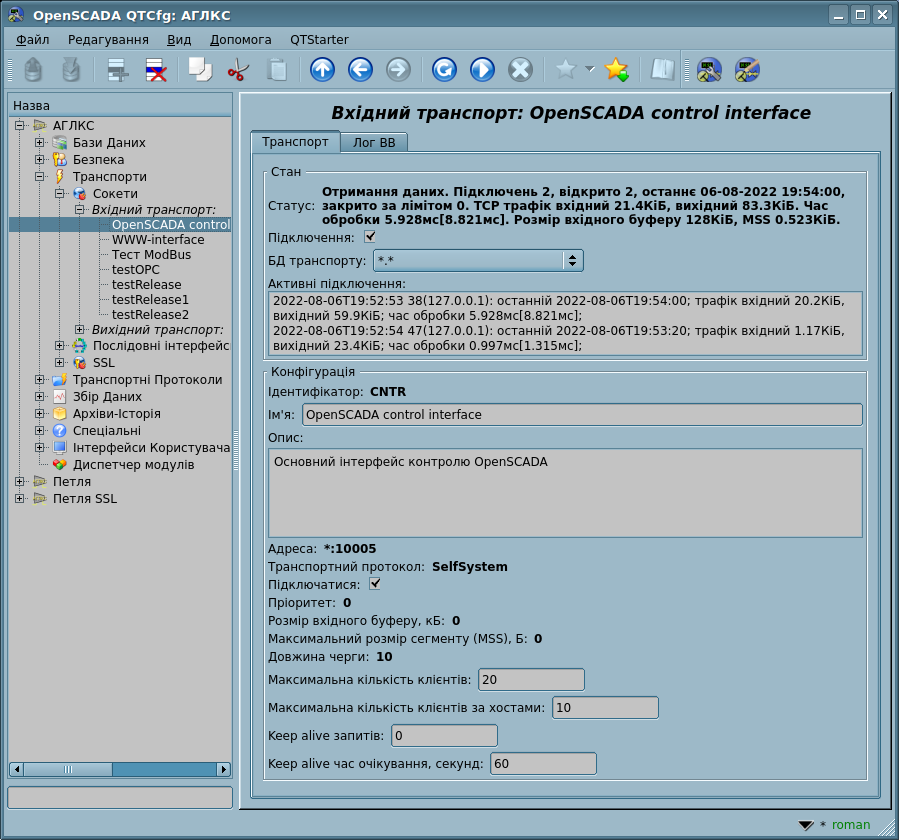Viewport: 899px width, 840px height.
Task: Go up one level with the up arrow
Action: [322, 70]
